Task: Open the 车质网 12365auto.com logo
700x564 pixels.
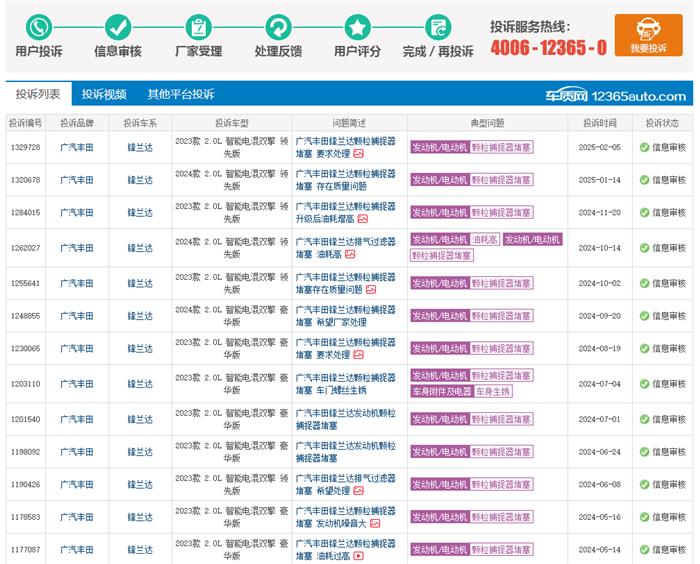Action: (x=615, y=95)
